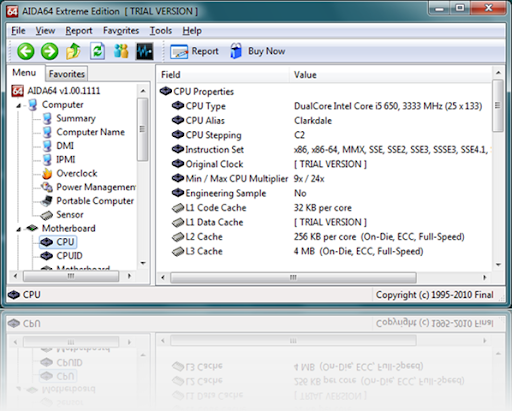The height and width of the screenshot is (411, 512).
Task: Open the Help menu
Action: (x=192, y=31)
